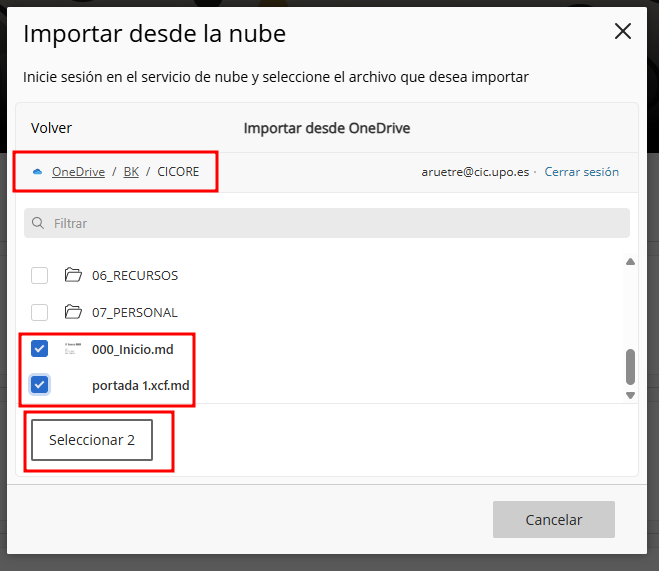The width and height of the screenshot is (659, 571).
Task: Click the file list scrollbar thumb
Action: tap(630, 366)
